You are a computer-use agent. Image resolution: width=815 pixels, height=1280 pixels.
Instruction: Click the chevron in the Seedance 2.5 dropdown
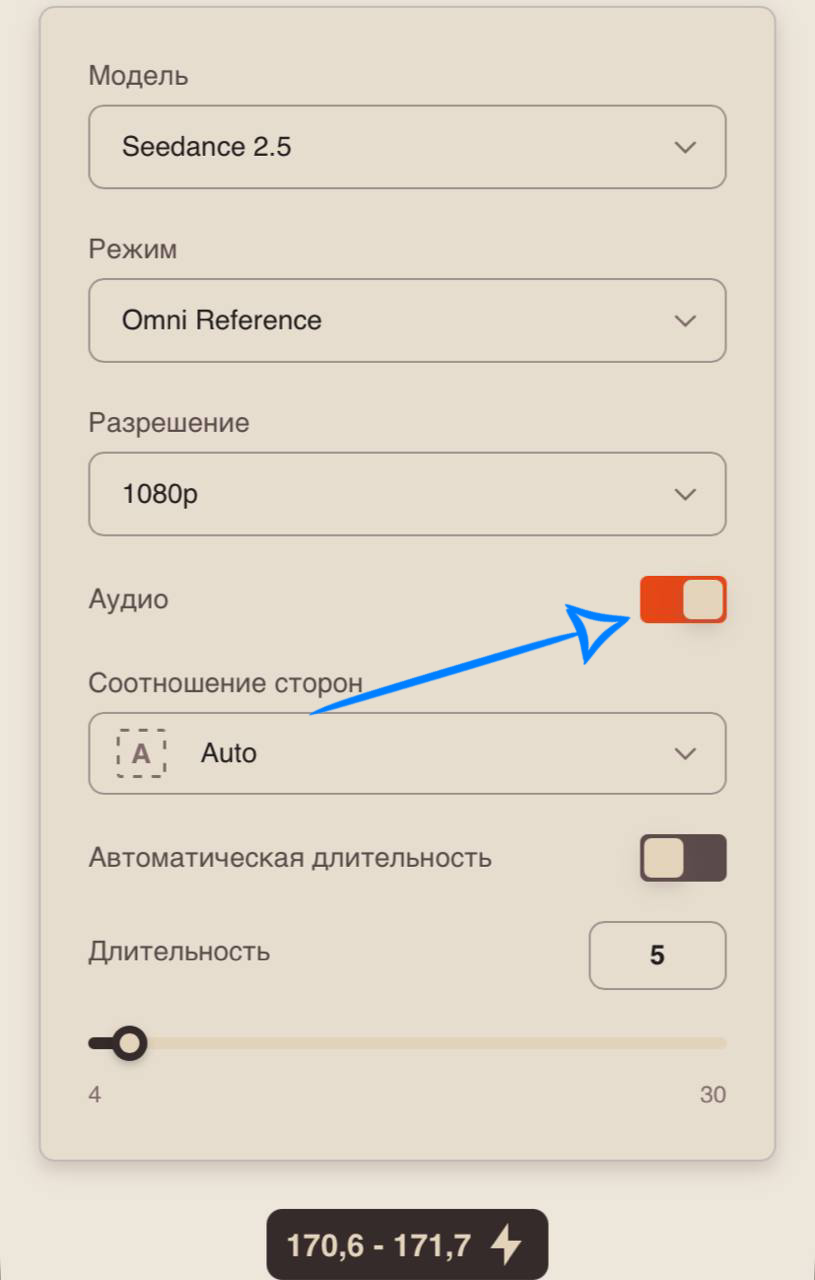click(x=685, y=147)
